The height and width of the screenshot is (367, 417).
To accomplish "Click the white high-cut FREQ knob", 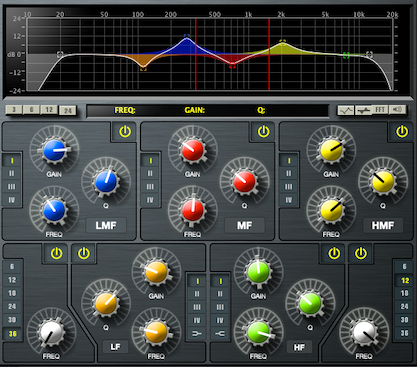I will click(x=364, y=333).
